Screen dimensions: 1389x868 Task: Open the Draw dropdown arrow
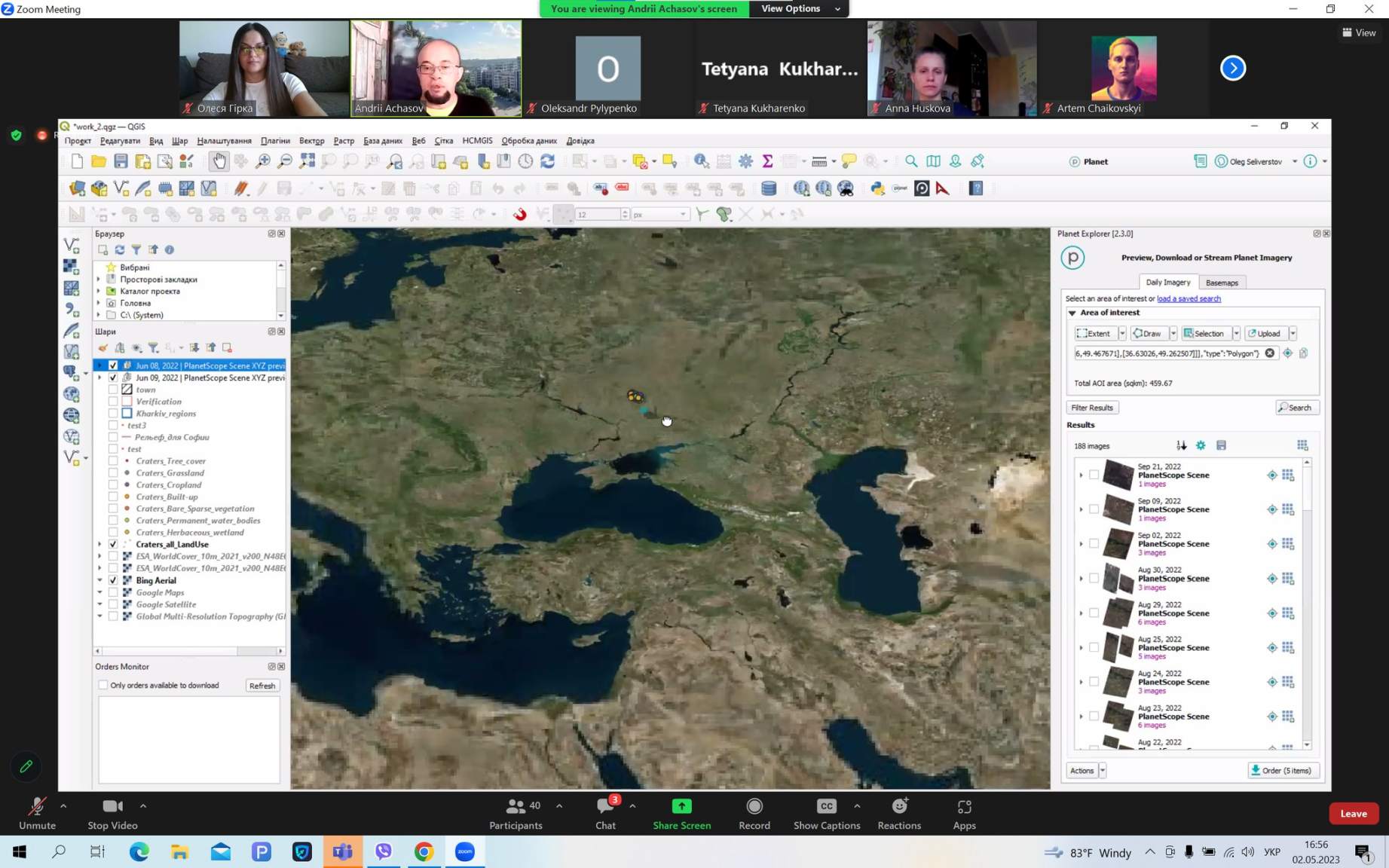[x=1173, y=333]
